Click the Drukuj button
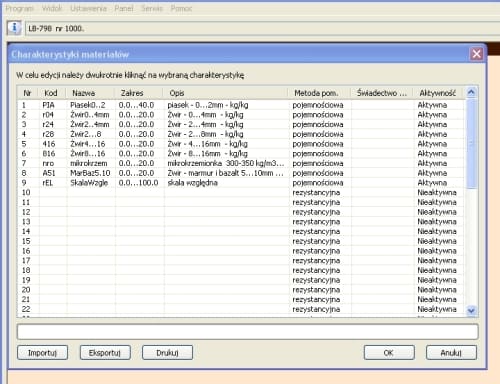Viewport: 500px width, 384px height. (167, 353)
